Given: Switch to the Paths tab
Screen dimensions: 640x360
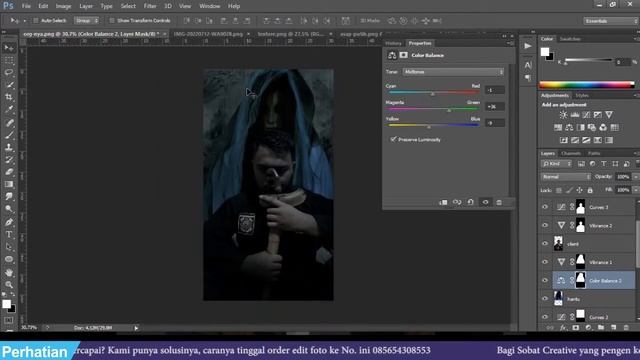Looking at the screenshot, I should point(594,153).
